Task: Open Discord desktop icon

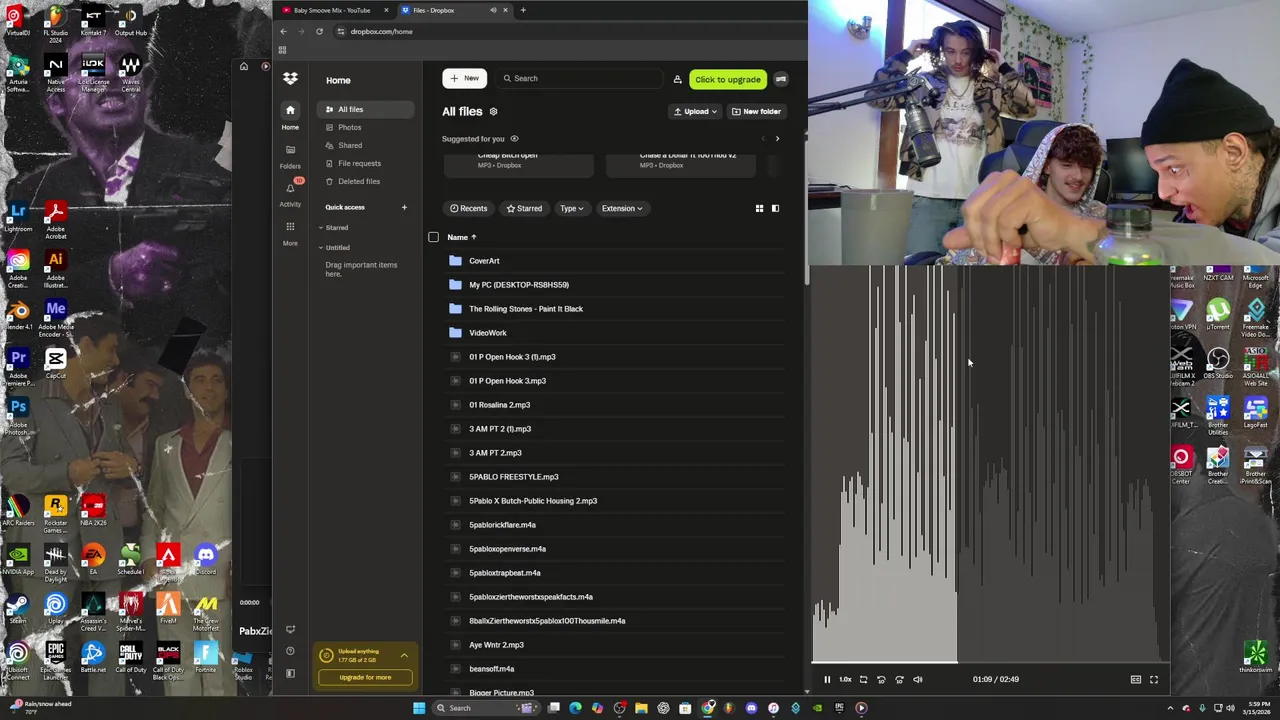Action: 206,560
